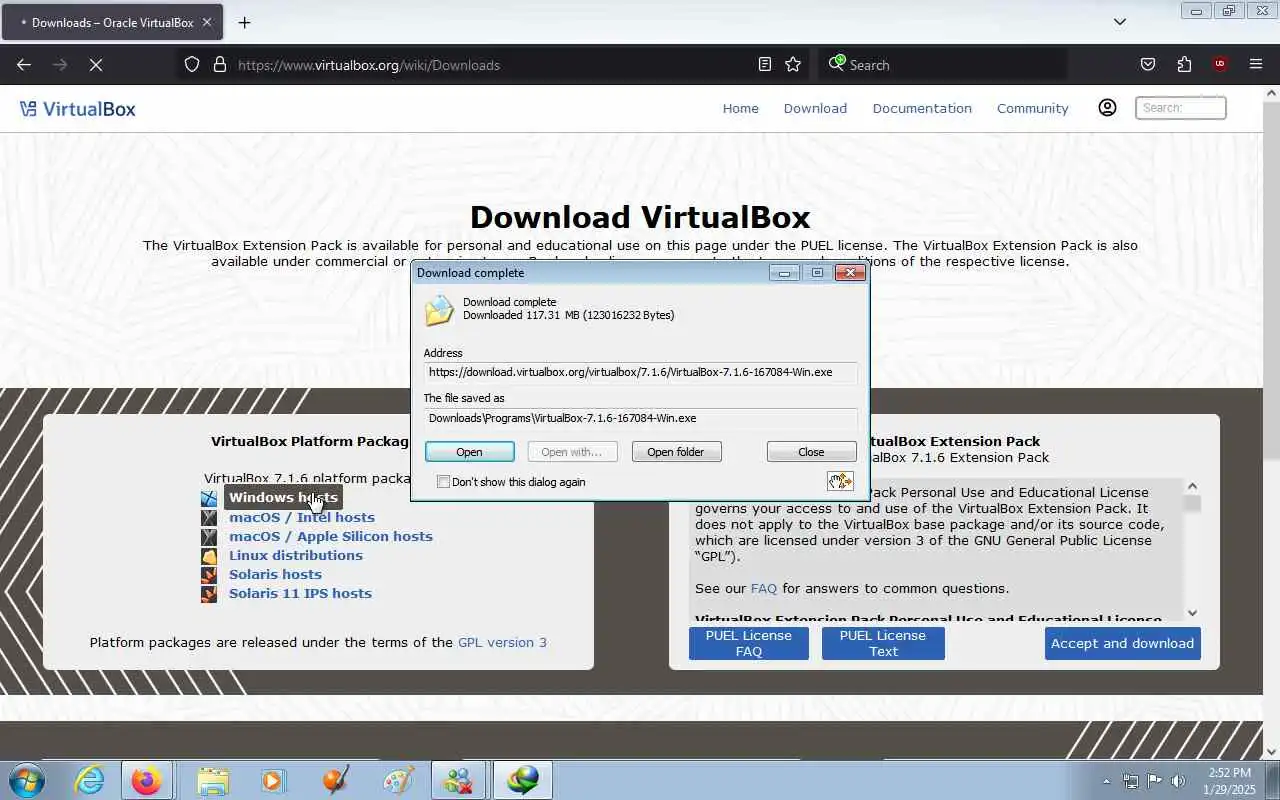Image resolution: width=1280 pixels, height=800 pixels.
Task: Open the GPL version 3 link
Action: point(502,642)
